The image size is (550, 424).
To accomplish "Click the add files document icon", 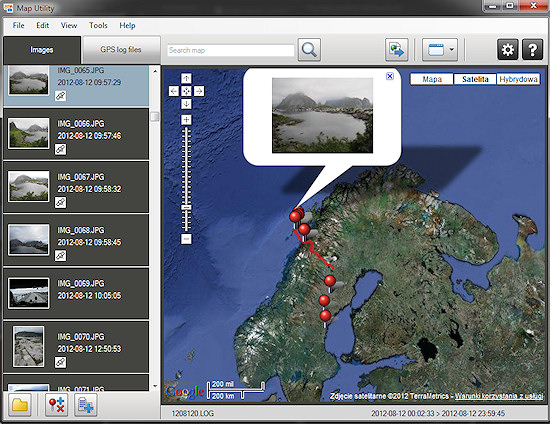I will tap(86, 405).
